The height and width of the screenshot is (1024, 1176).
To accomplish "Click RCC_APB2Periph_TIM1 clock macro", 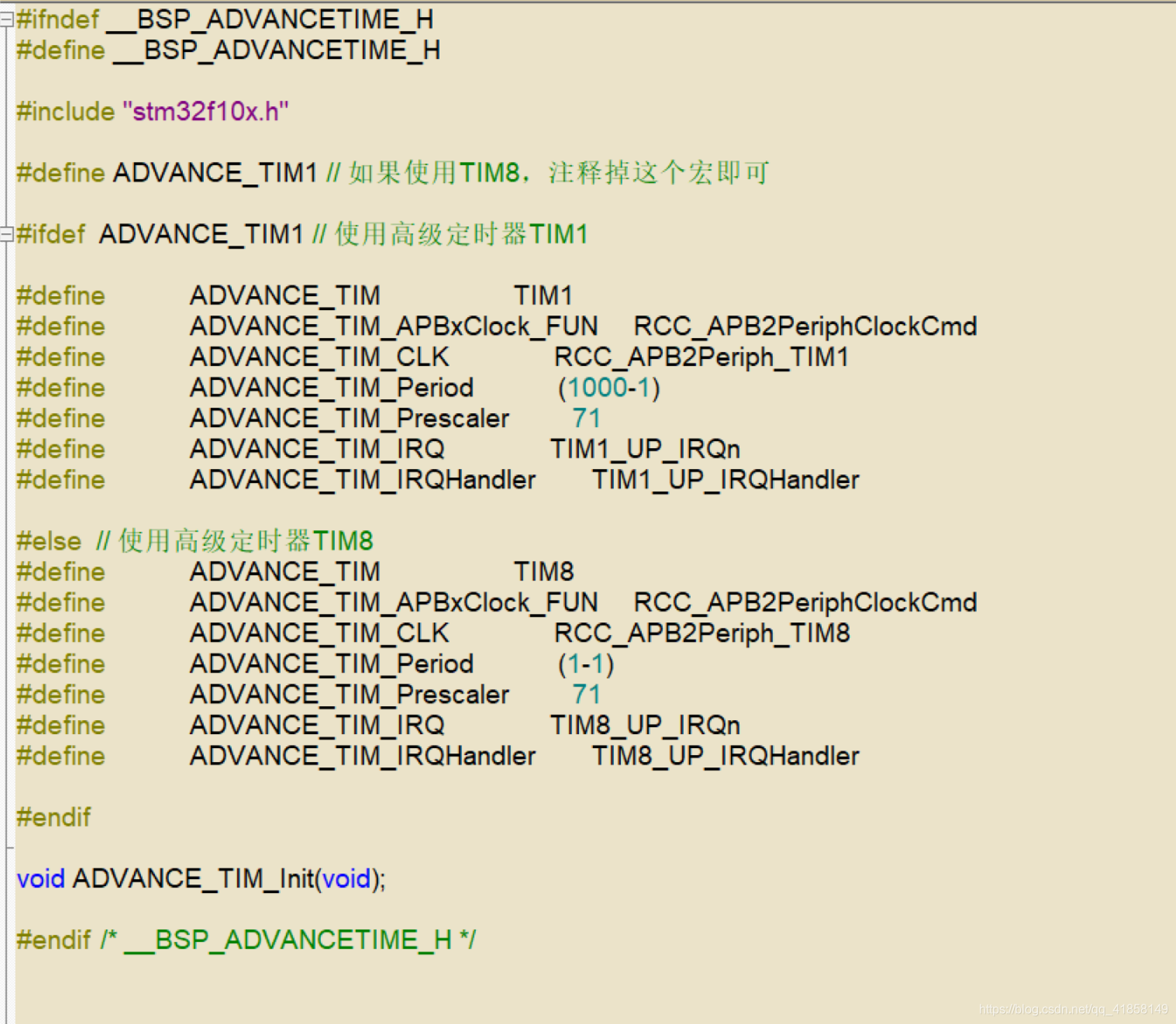I will 702,357.
